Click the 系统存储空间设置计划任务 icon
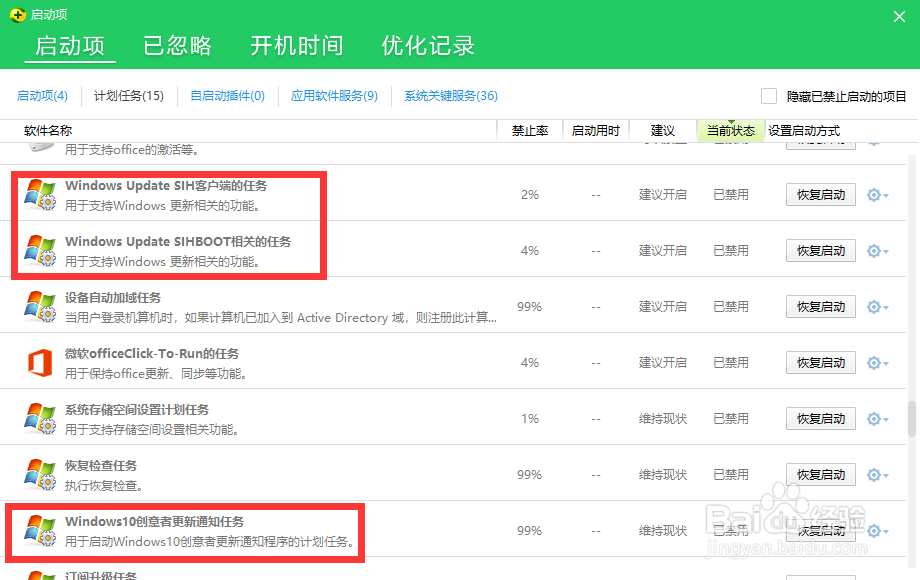 pyautogui.click(x=40, y=419)
